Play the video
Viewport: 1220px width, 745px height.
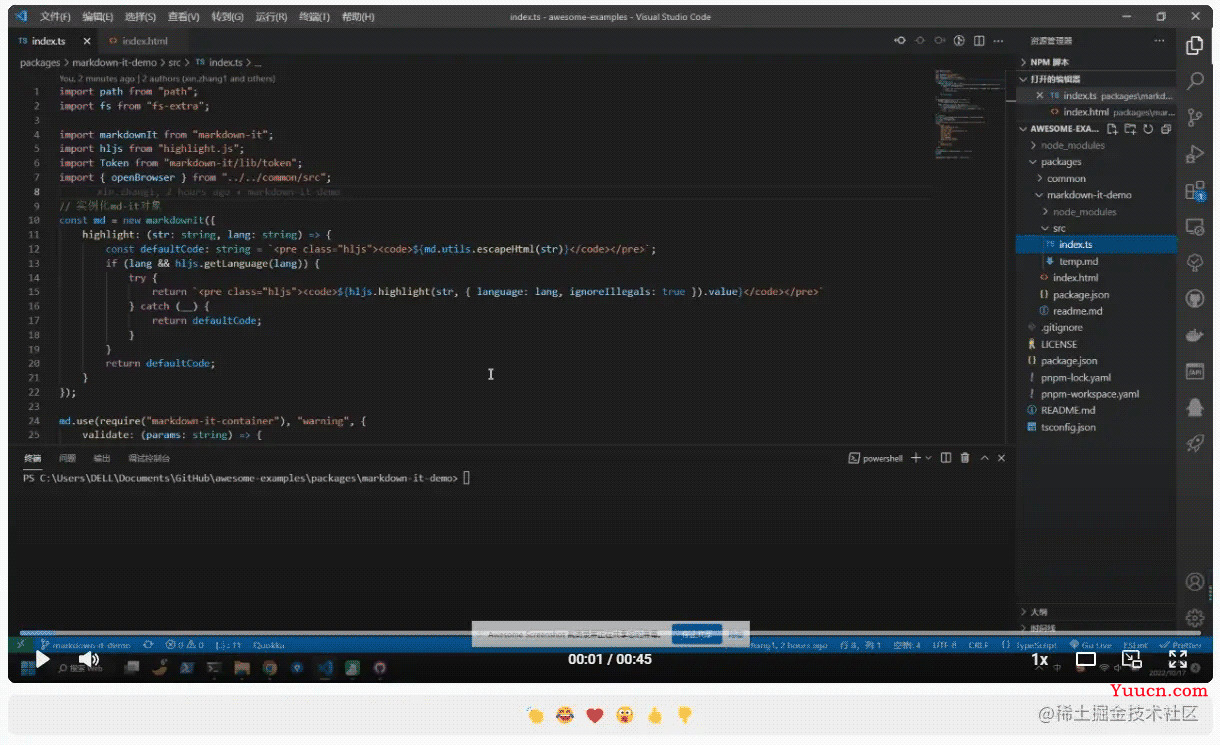[x=42, y=660]
